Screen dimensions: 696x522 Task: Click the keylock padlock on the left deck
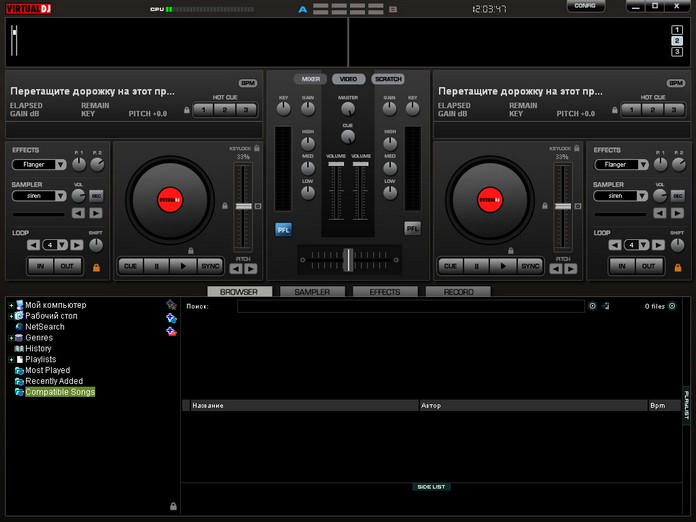(x=257, y=148)
